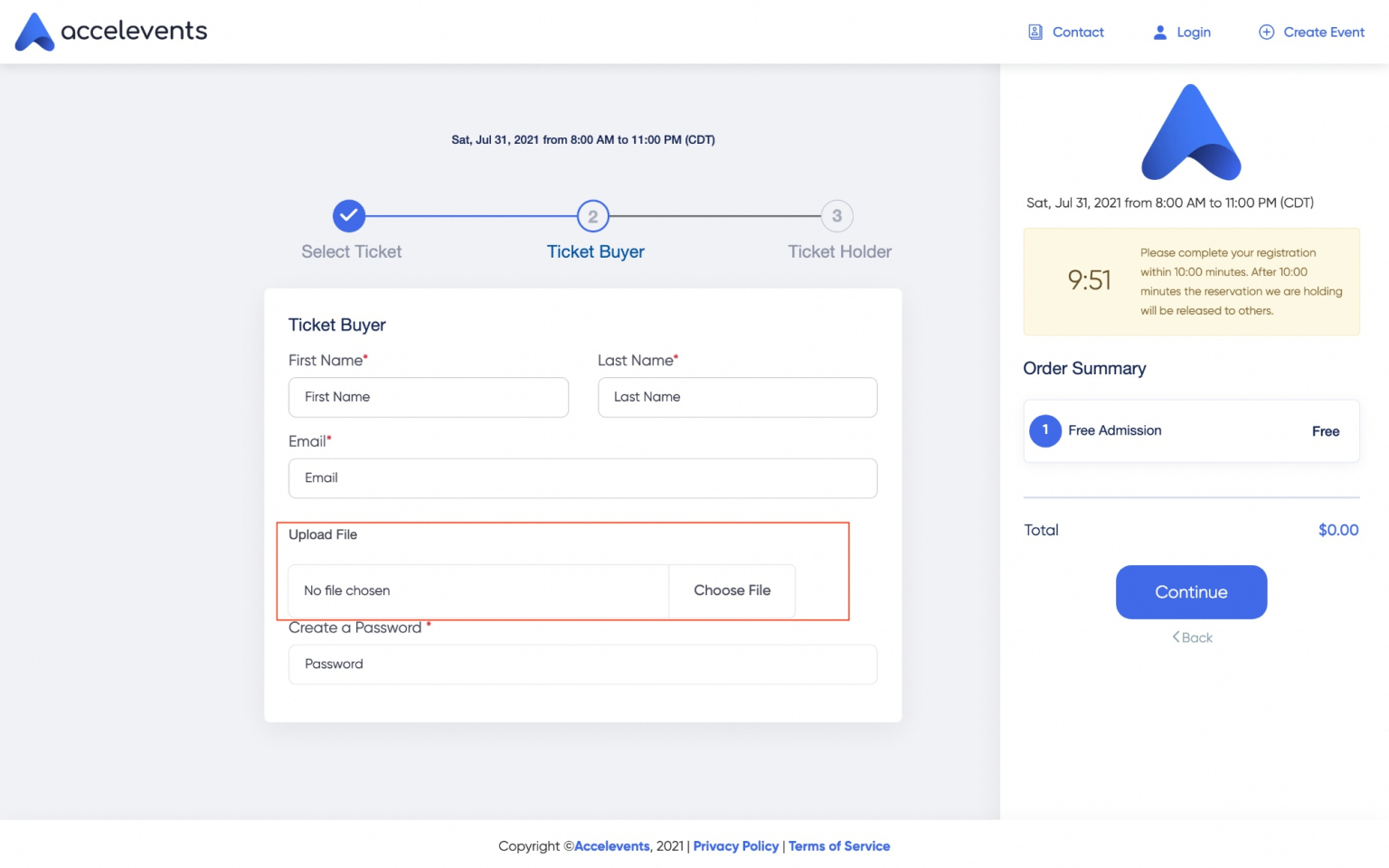Select the Select Ticket step label
The image size is (1389, 868).
click(351, 251)
